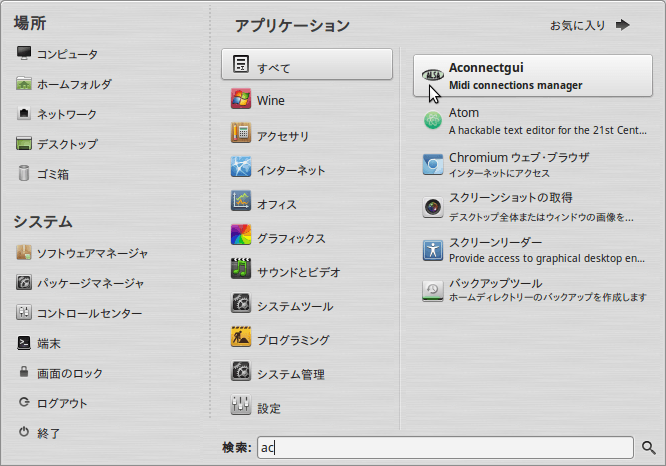This screenshot has width=666, height=466.
Task: Launch Chromium via its browser icon
Action: (x=433, y=164)
